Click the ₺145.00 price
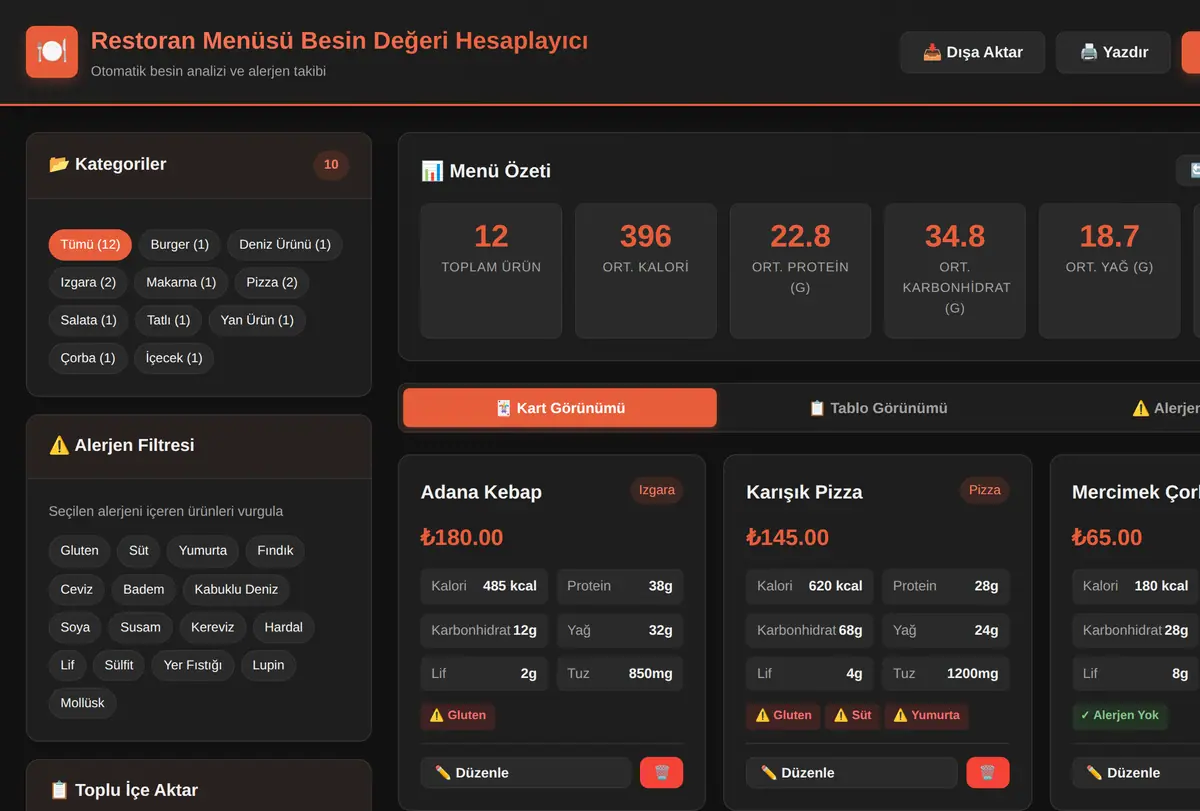This screenshot has width=1200, height=811. [788, 537]
